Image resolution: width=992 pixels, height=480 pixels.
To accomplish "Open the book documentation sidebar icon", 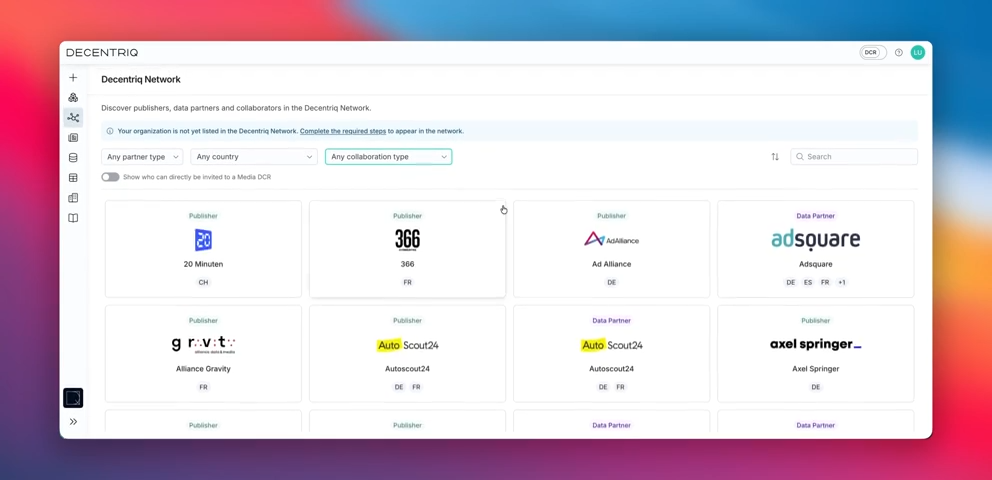I will pos(73,218).
